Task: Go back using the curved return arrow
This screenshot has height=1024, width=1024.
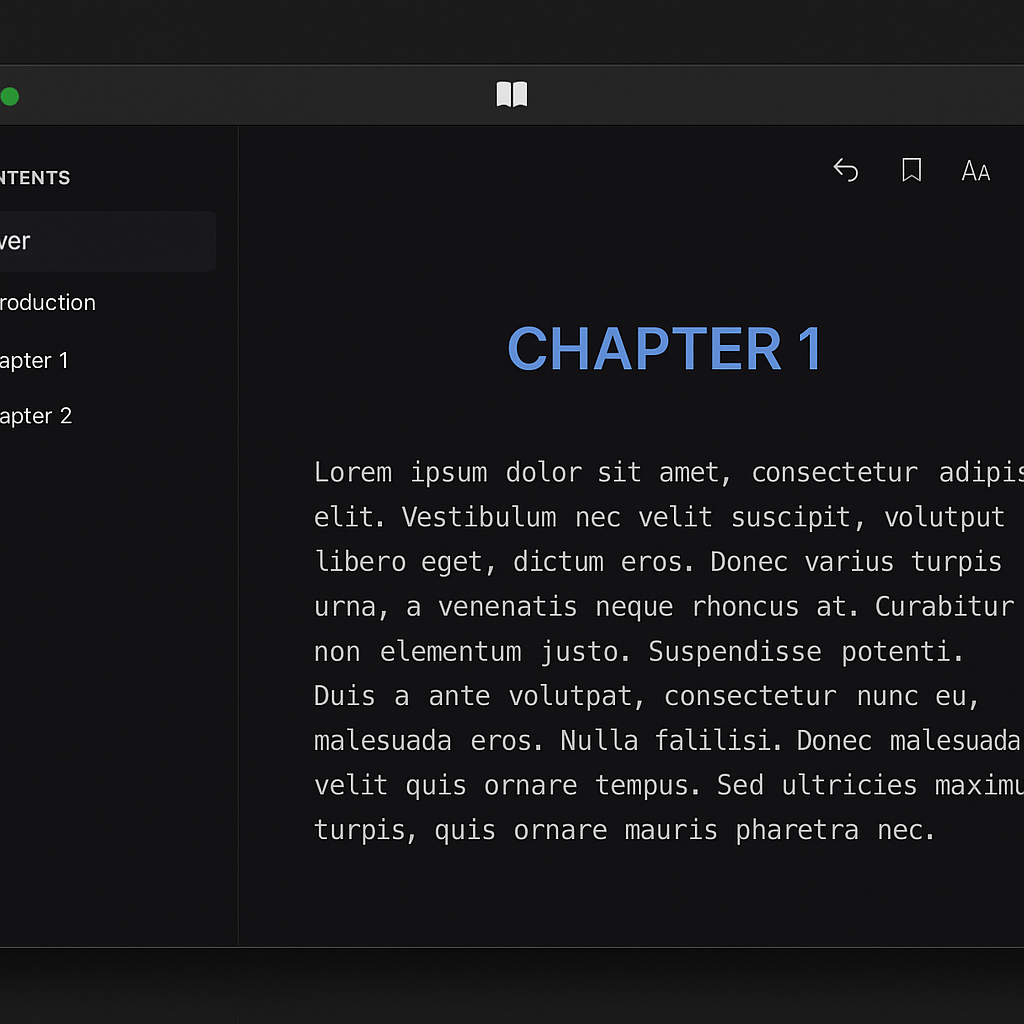Action: [846, 171]
